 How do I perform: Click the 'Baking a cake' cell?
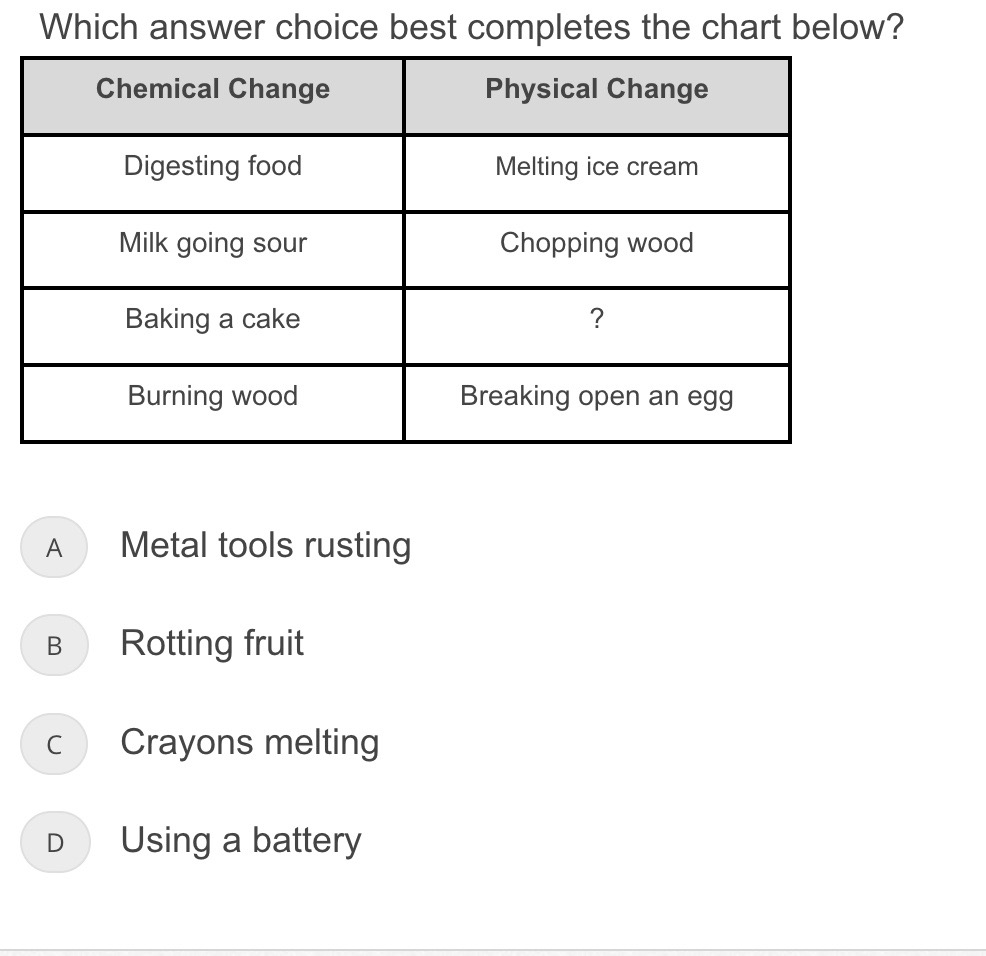point(213,326)
